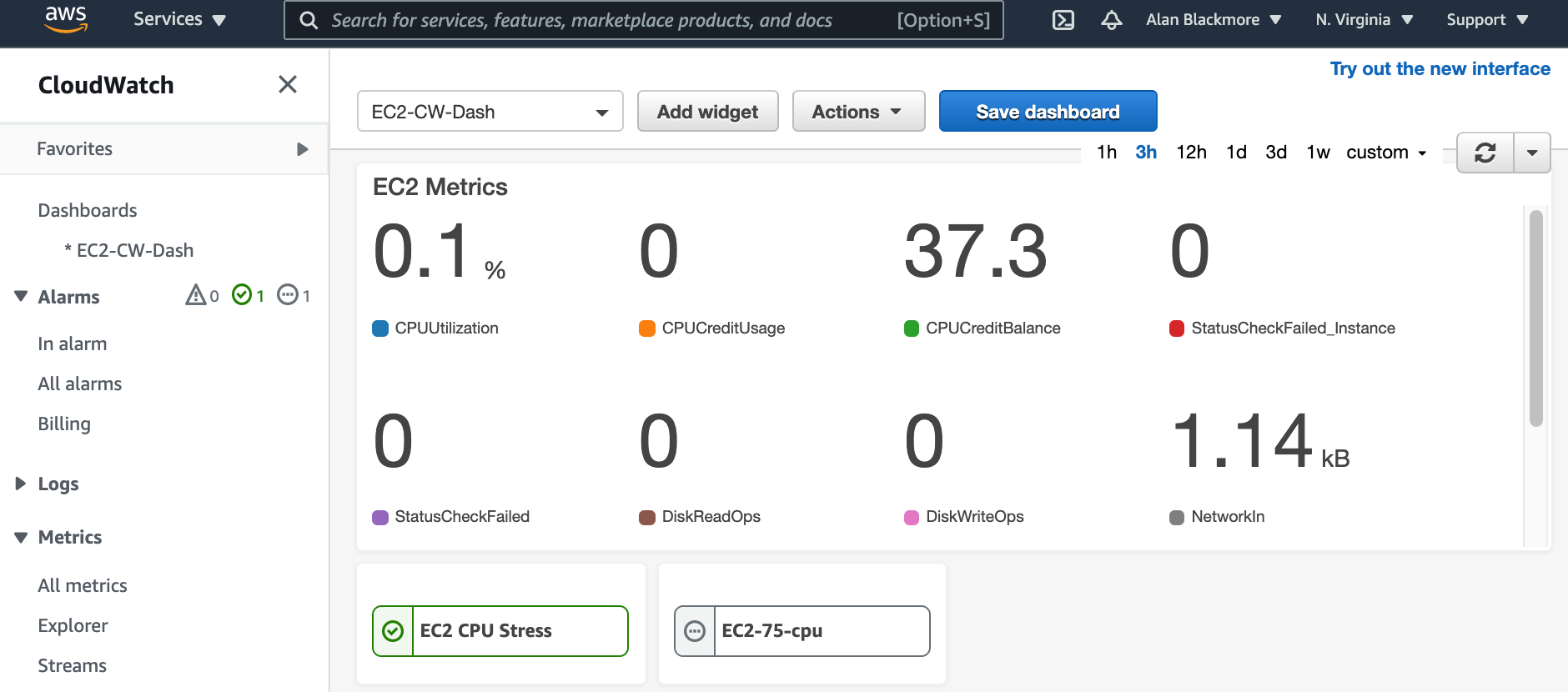Select the 12h time range
The width and height of the screenshot is (1568, 692).
click(1191, 153)
